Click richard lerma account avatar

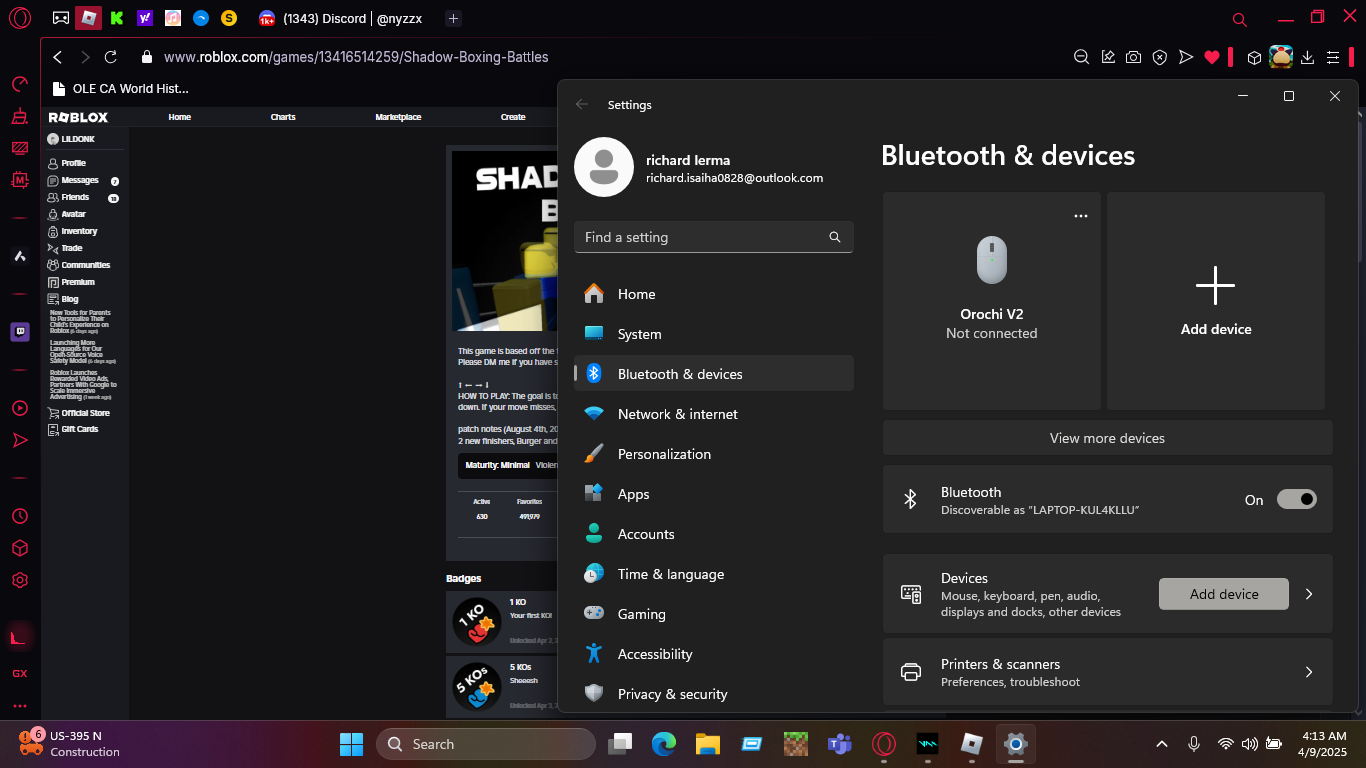tap(603, 167)
